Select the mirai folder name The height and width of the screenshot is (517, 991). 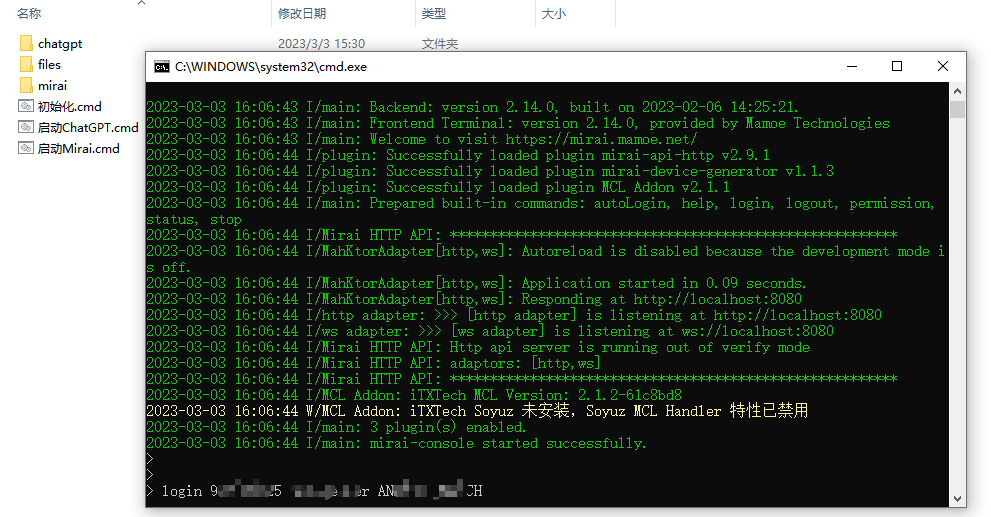pos(52,85)
